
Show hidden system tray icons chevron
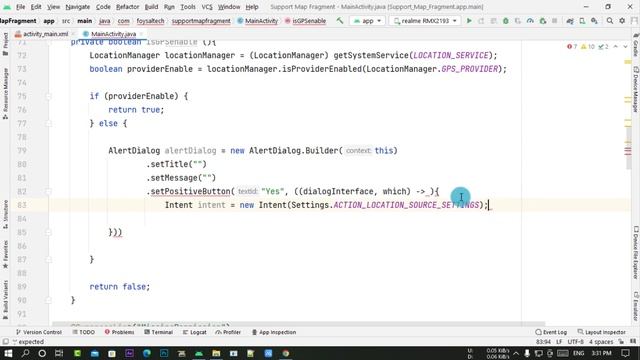(x=516, y=353)
